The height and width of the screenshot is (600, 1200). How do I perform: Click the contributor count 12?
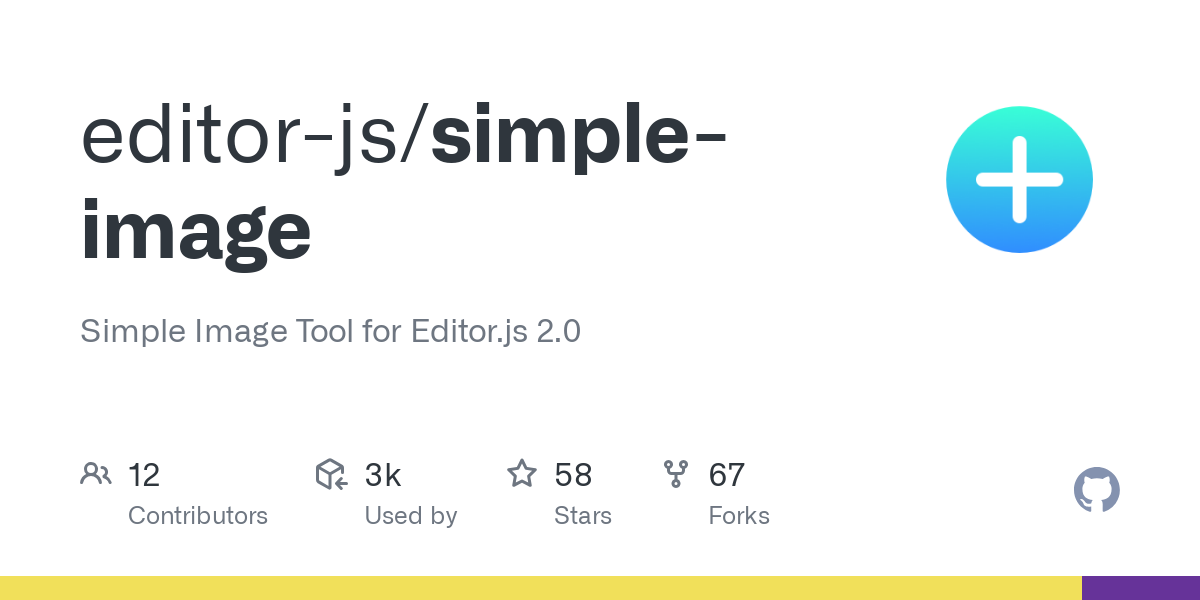[144, 475]
